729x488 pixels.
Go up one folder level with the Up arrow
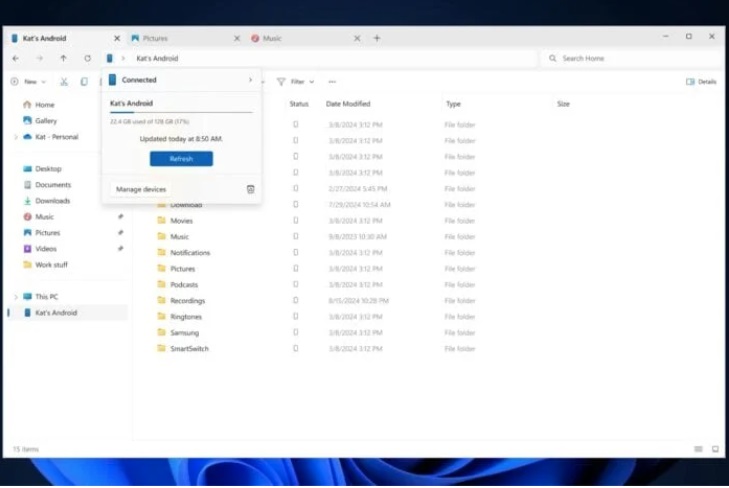pyautogui.click(x=63, y=59)
